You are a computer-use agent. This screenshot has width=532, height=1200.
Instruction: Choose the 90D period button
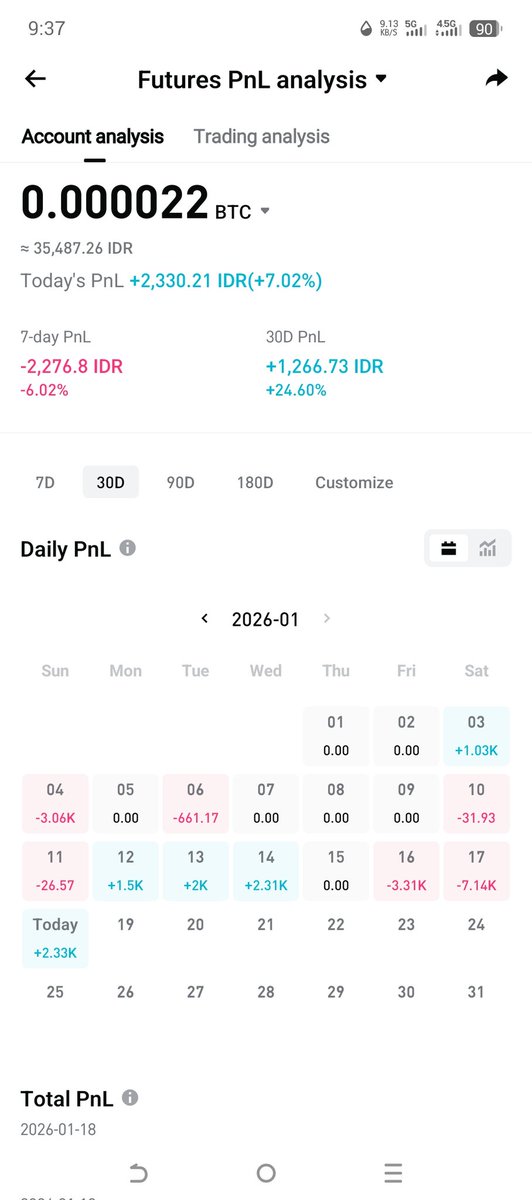(180, 482)
